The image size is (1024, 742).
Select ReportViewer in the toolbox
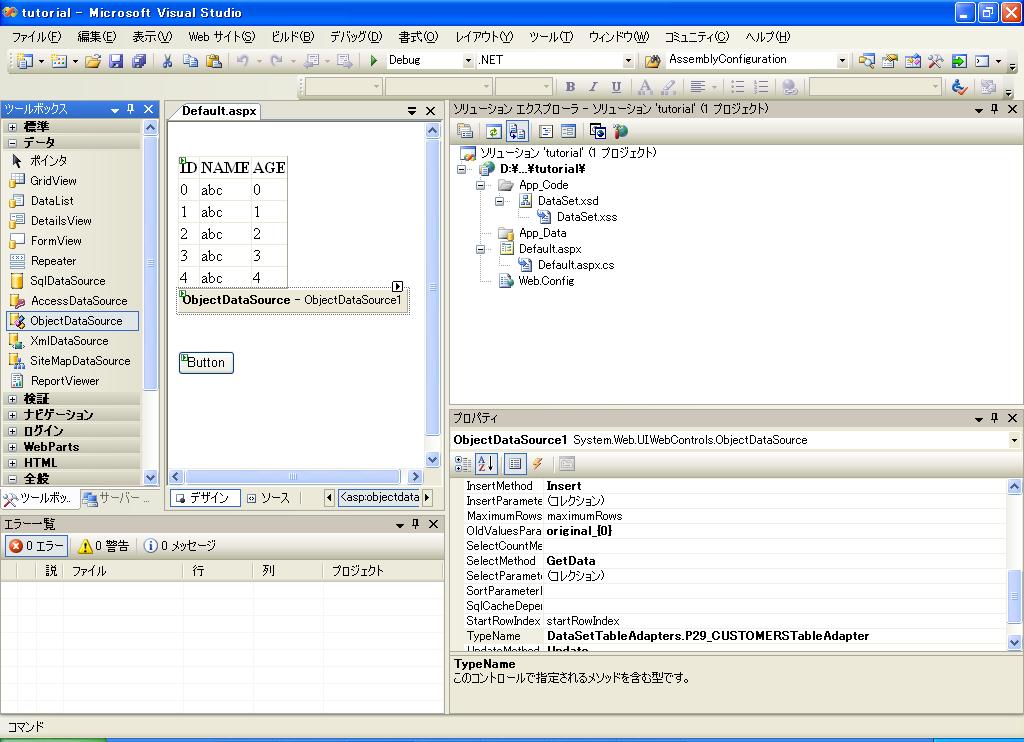pyautogui.click(x=72, y=381)
